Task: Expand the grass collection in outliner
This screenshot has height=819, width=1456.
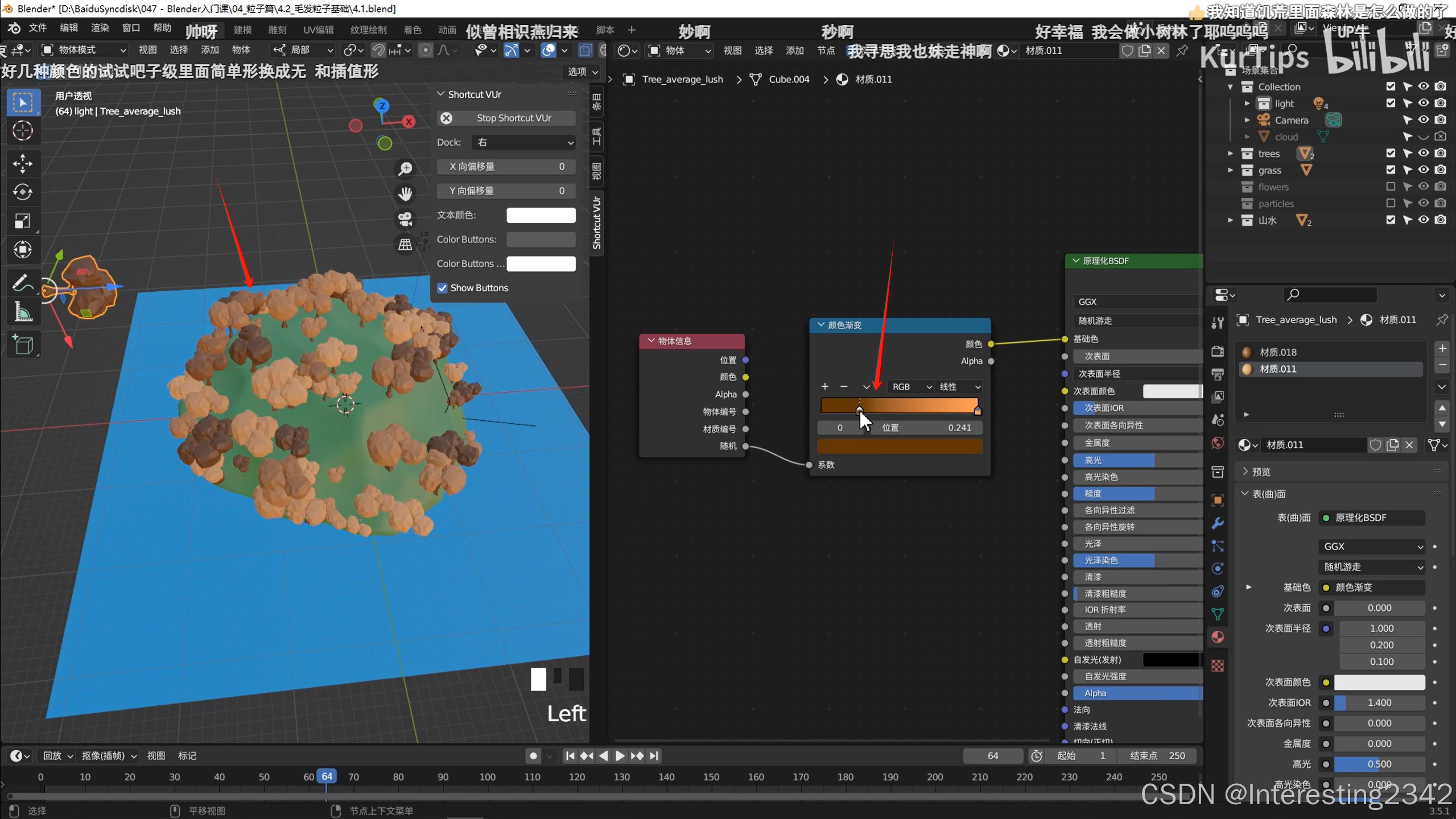Action: pos(1230,170)
